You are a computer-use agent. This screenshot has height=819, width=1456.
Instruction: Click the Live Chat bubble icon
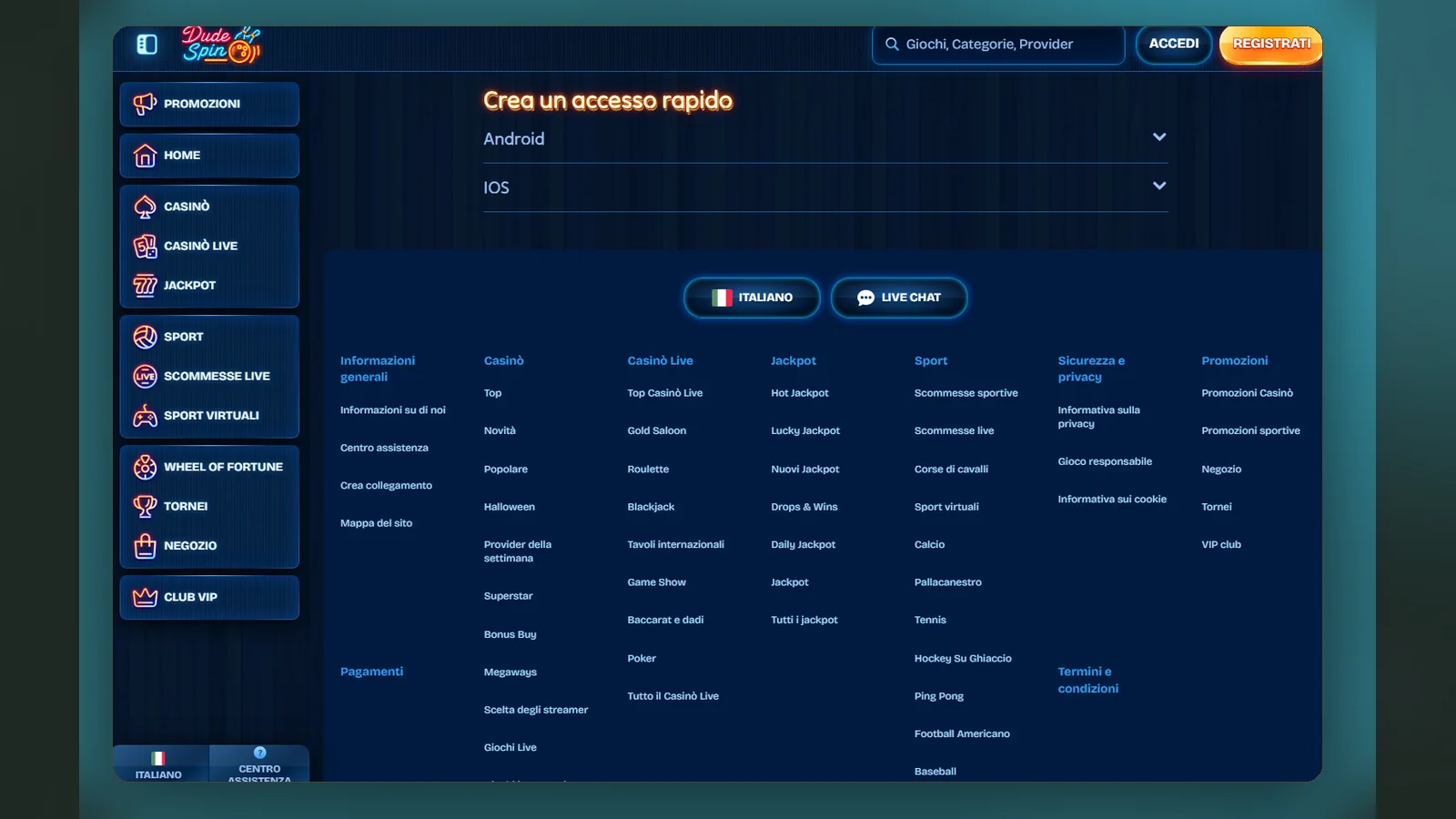click(865, 298)
